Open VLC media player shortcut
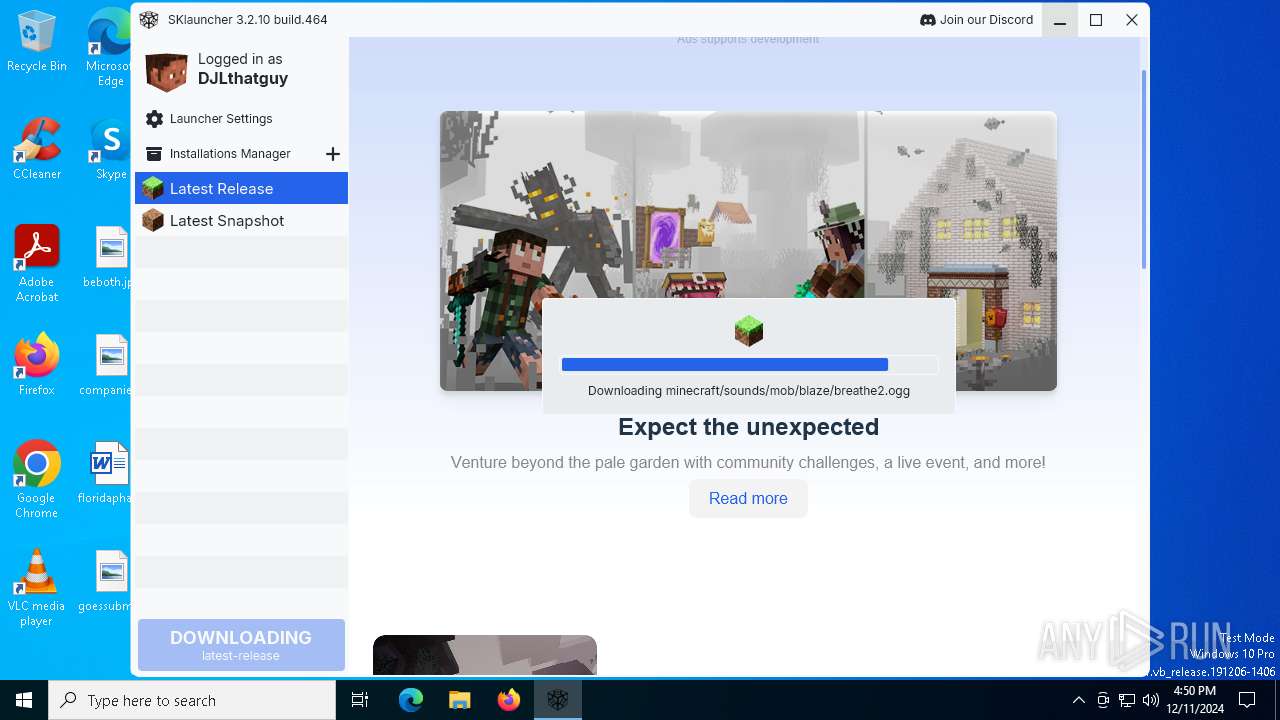 [x=37, y=588]
